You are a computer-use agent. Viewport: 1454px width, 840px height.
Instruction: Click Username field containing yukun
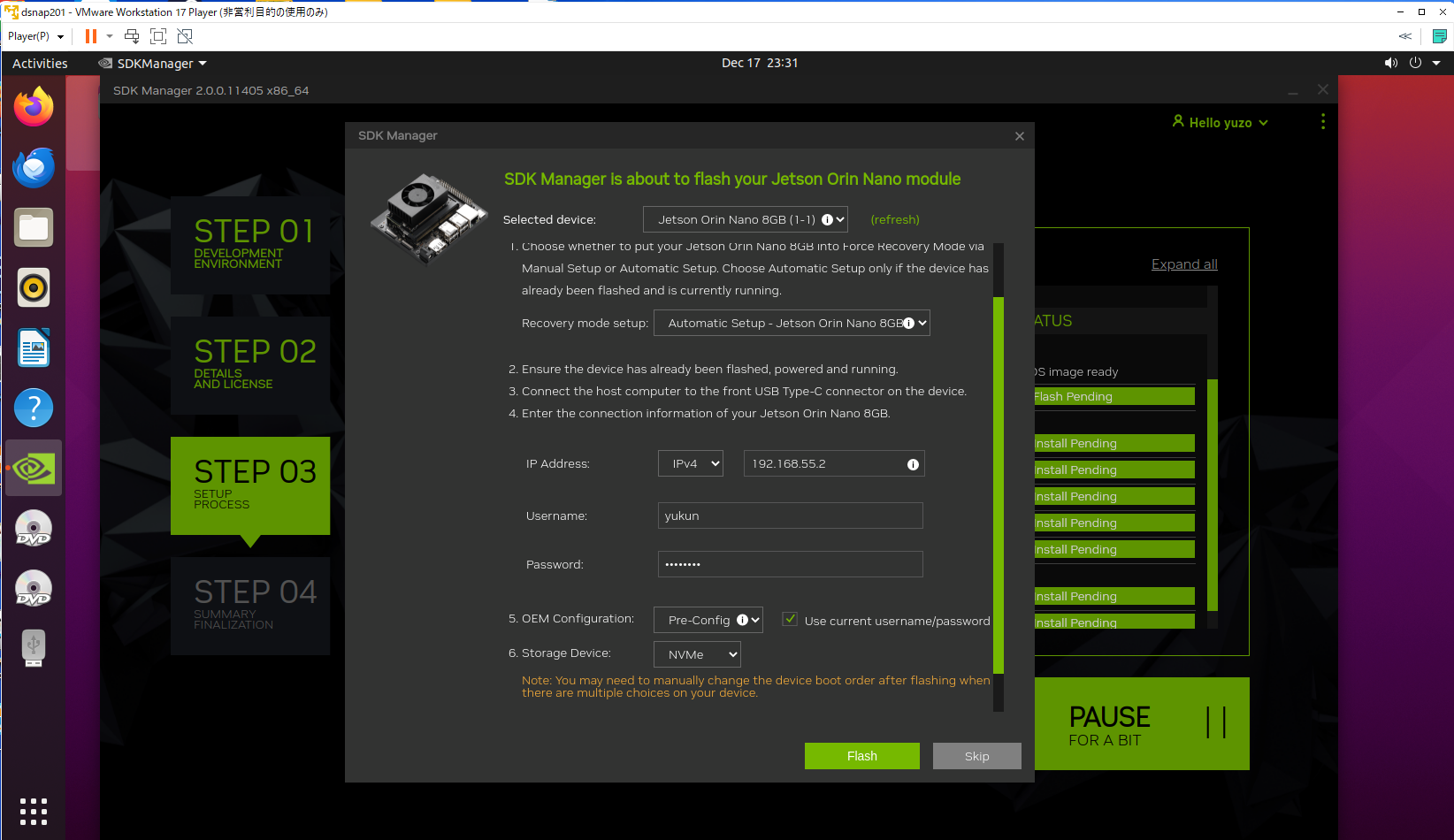(791, 515)
